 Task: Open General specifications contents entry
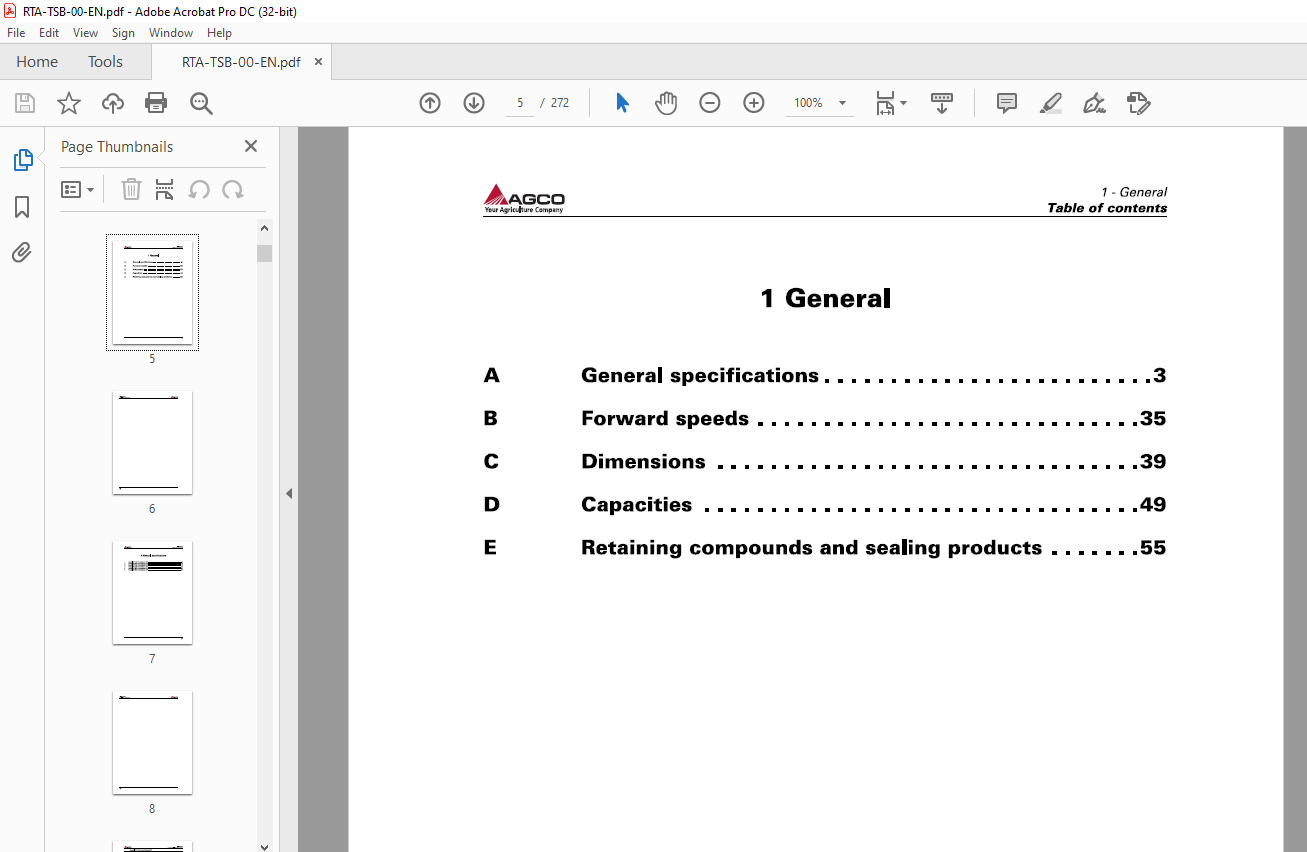click(824, 376)
